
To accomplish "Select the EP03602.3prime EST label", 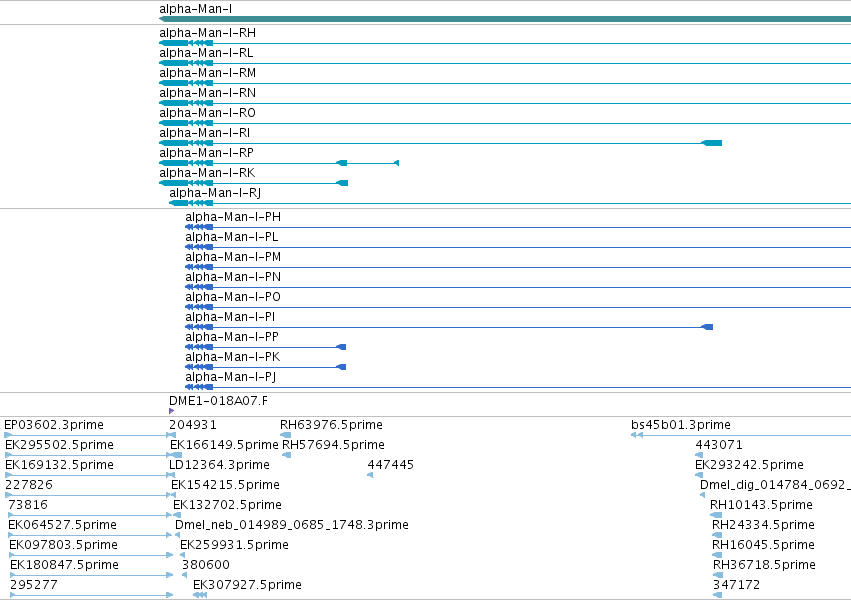I will 54,425.
